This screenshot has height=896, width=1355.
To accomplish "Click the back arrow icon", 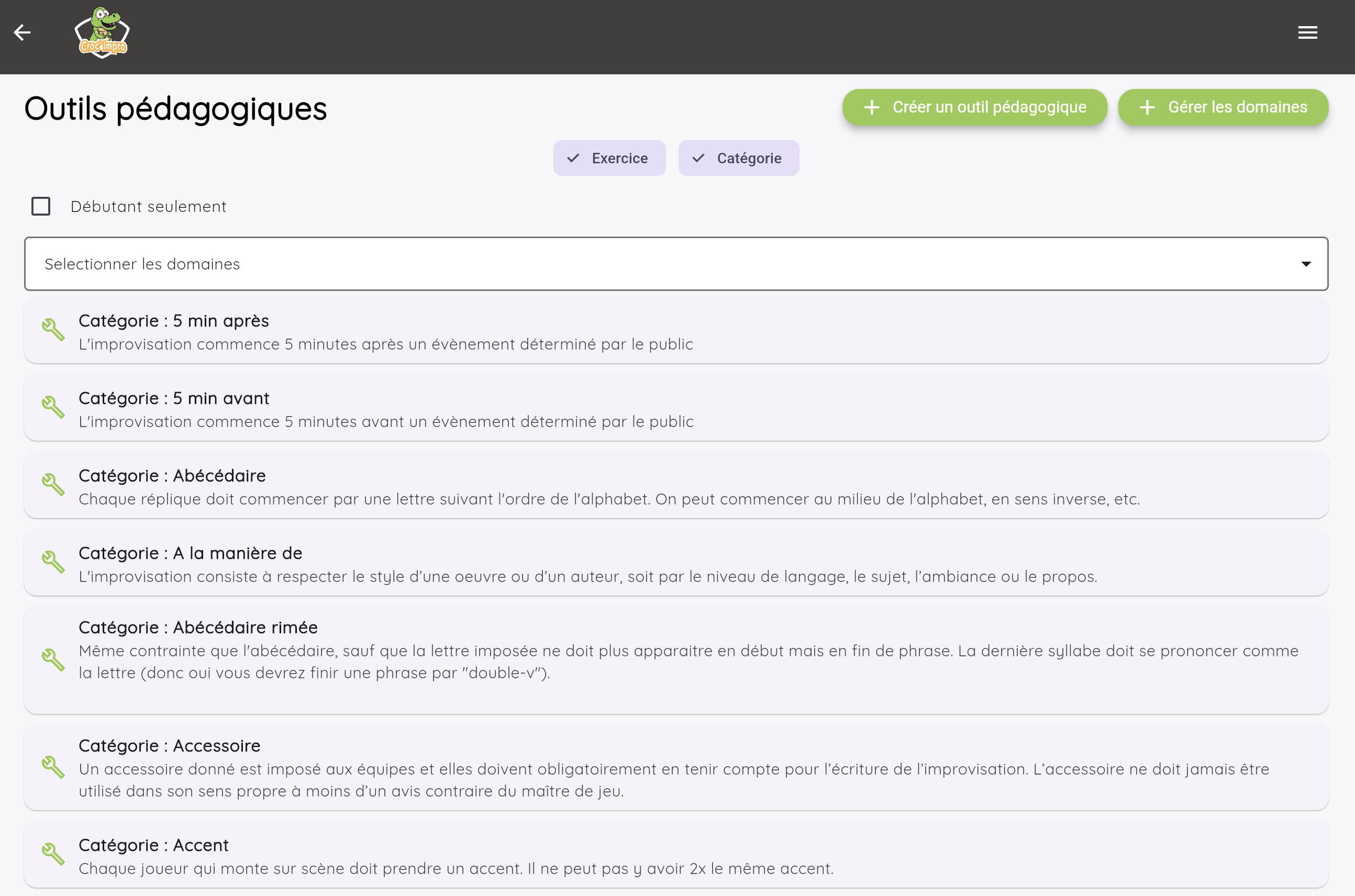I will 21,32.
